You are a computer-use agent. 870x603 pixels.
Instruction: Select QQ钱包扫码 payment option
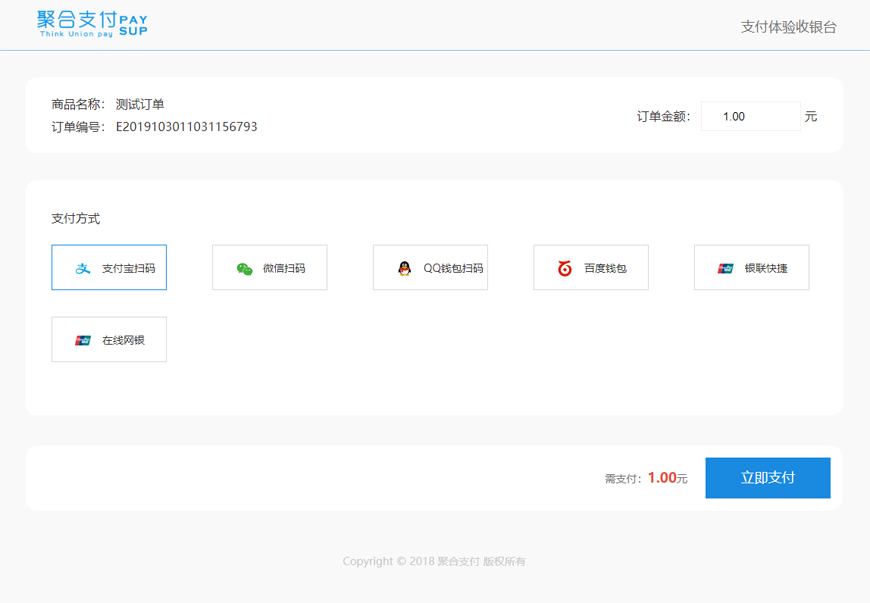point(430,267)
